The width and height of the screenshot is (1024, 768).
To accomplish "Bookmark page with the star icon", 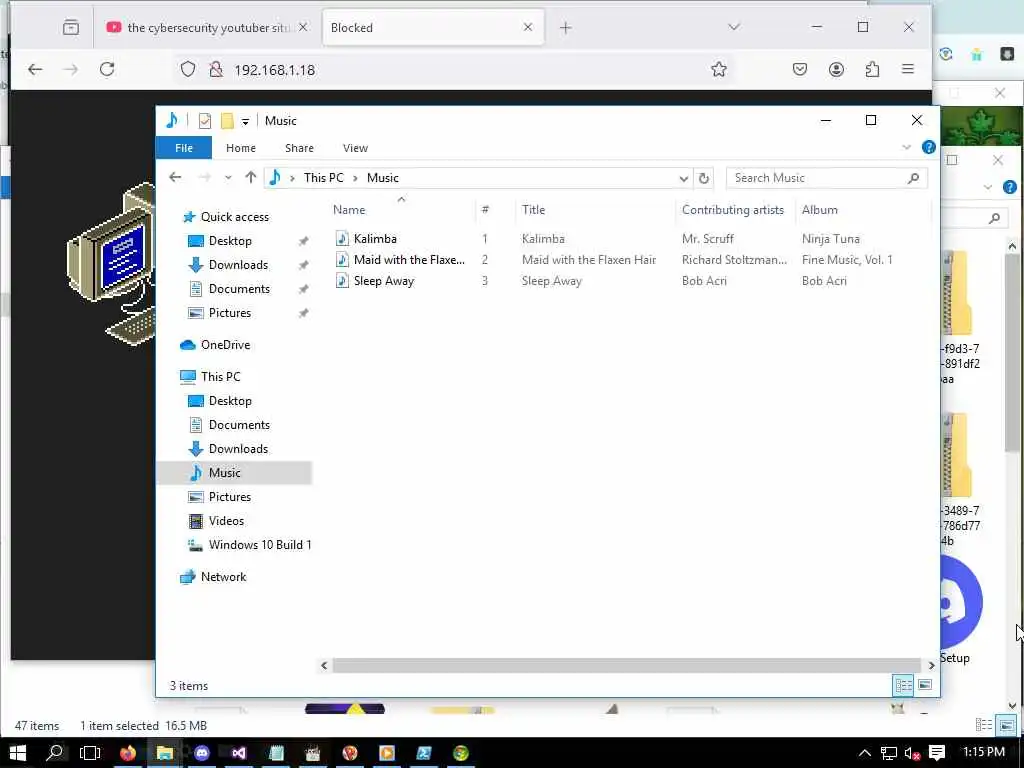I will click(x=718, y=69).
